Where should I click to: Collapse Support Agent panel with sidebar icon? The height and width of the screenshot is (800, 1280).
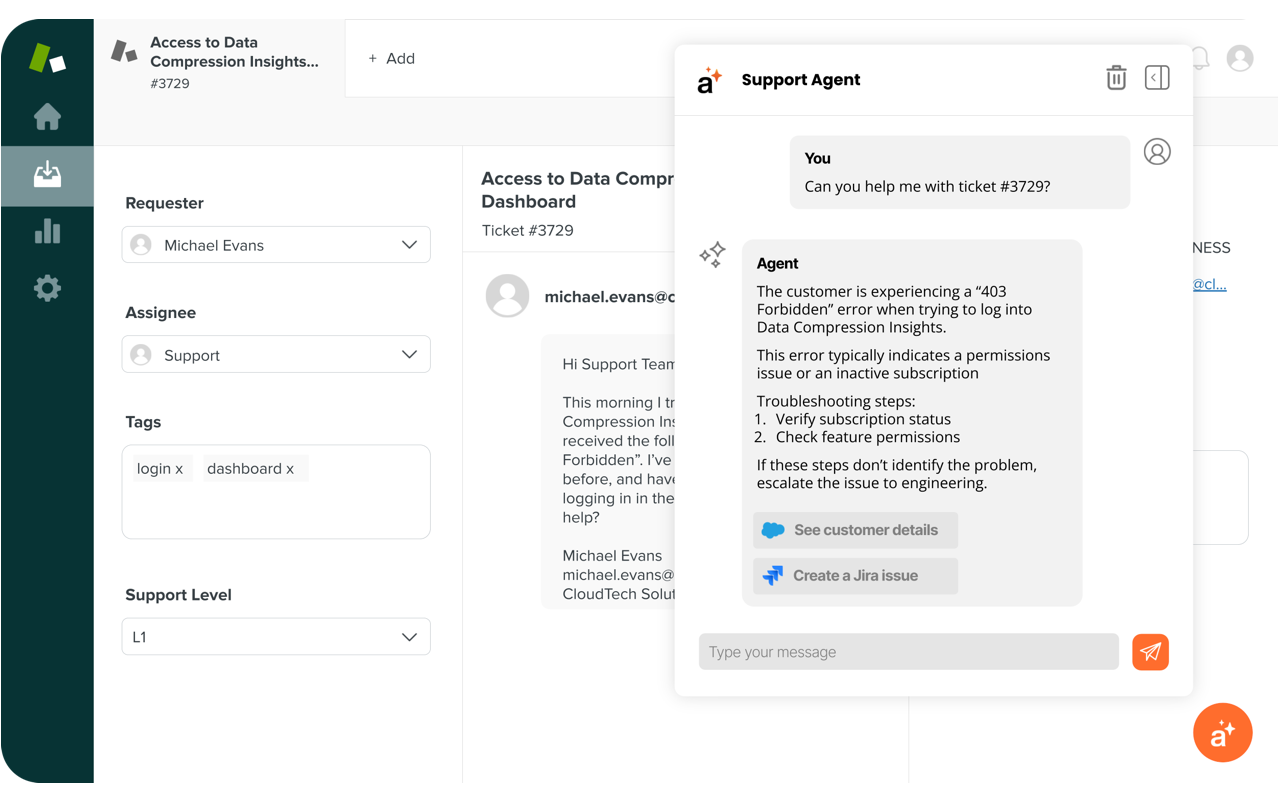point(1157,77)
